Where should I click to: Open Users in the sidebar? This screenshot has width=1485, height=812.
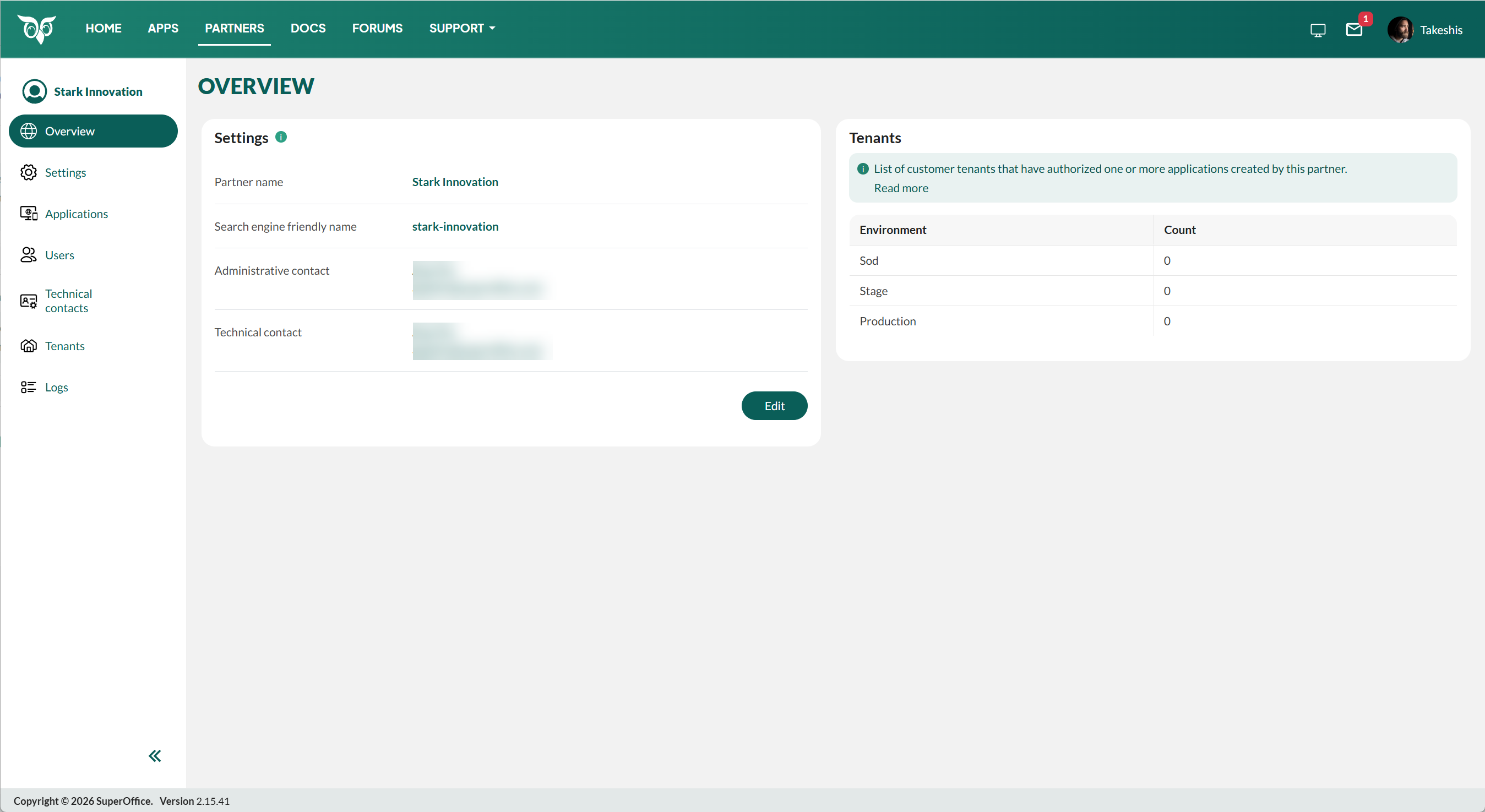(94, 255)
